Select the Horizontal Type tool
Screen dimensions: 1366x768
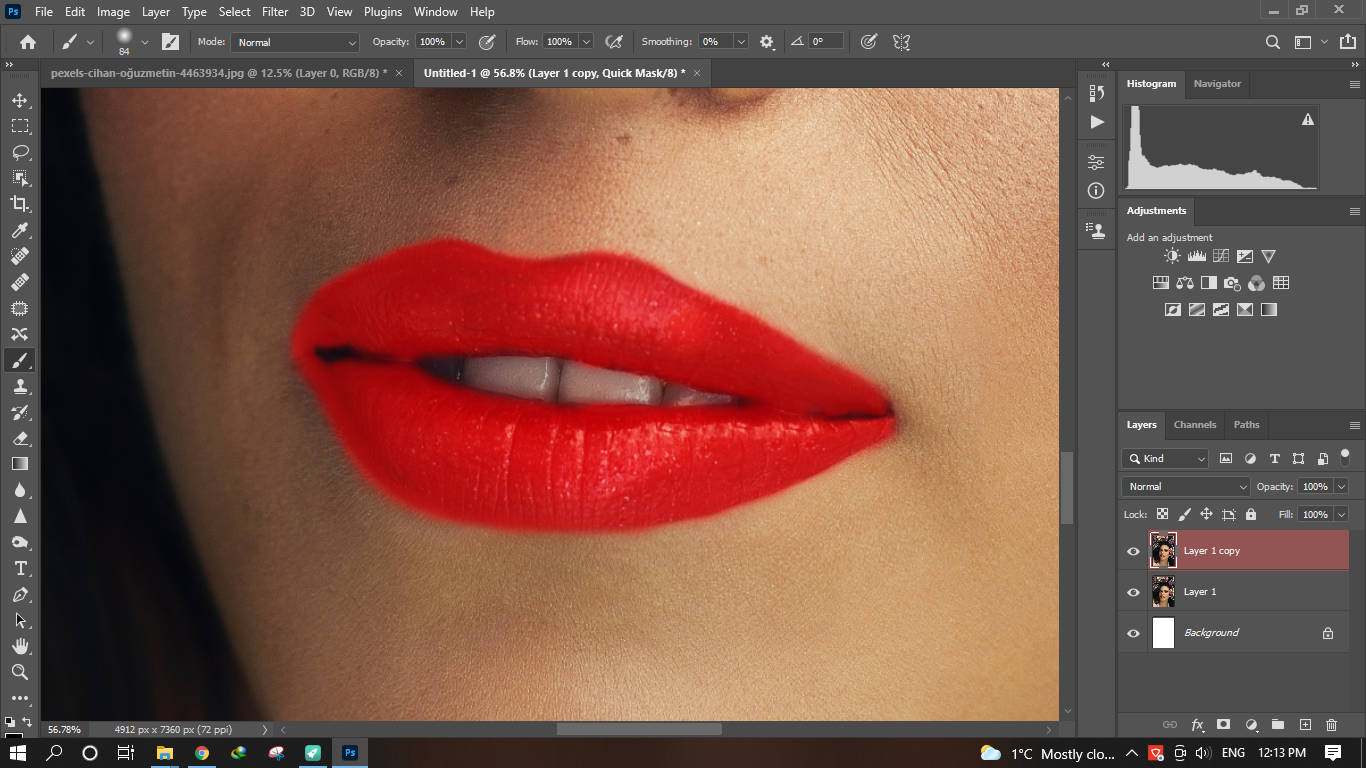20,568
